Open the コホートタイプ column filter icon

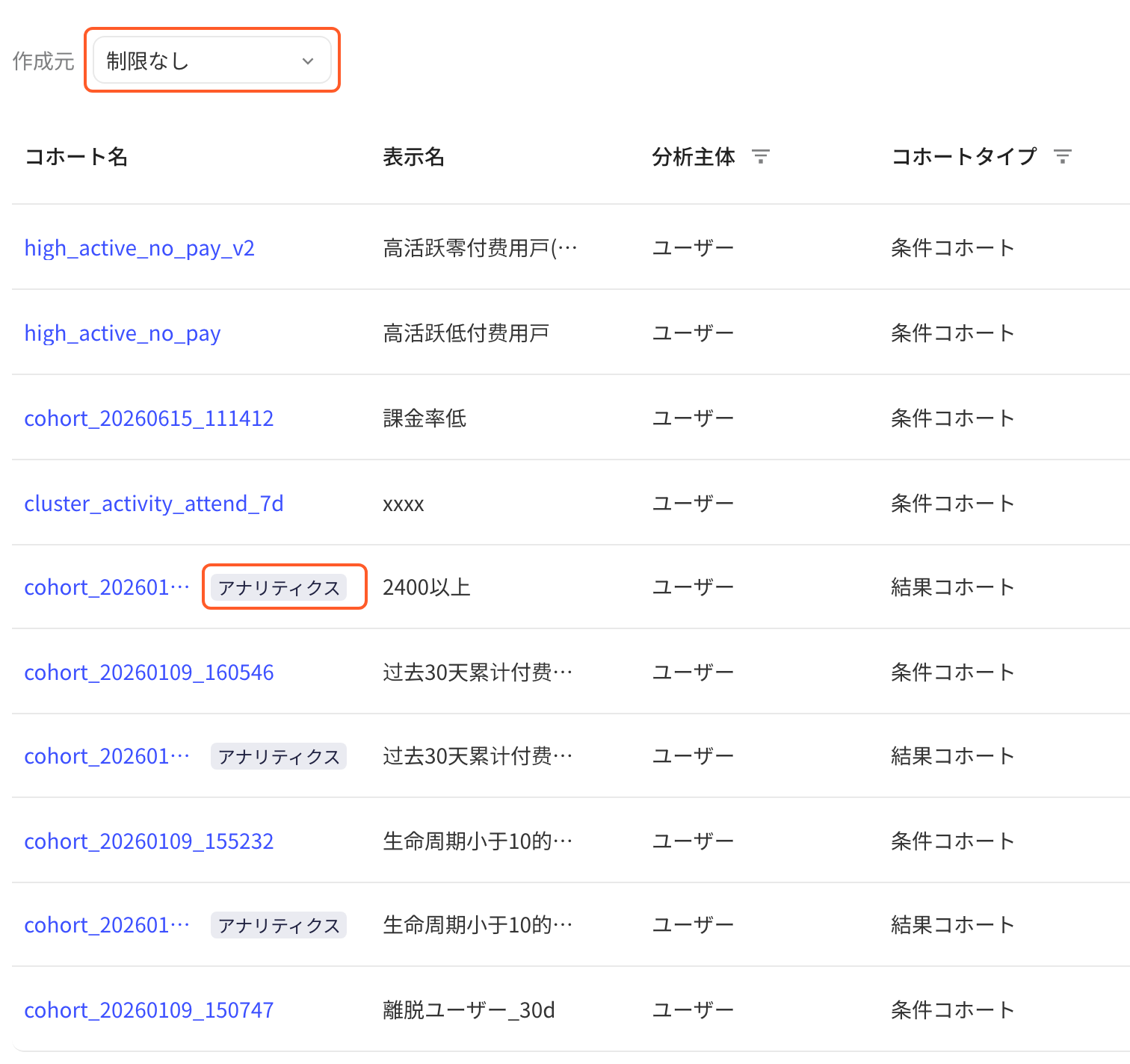[1062, 157]
